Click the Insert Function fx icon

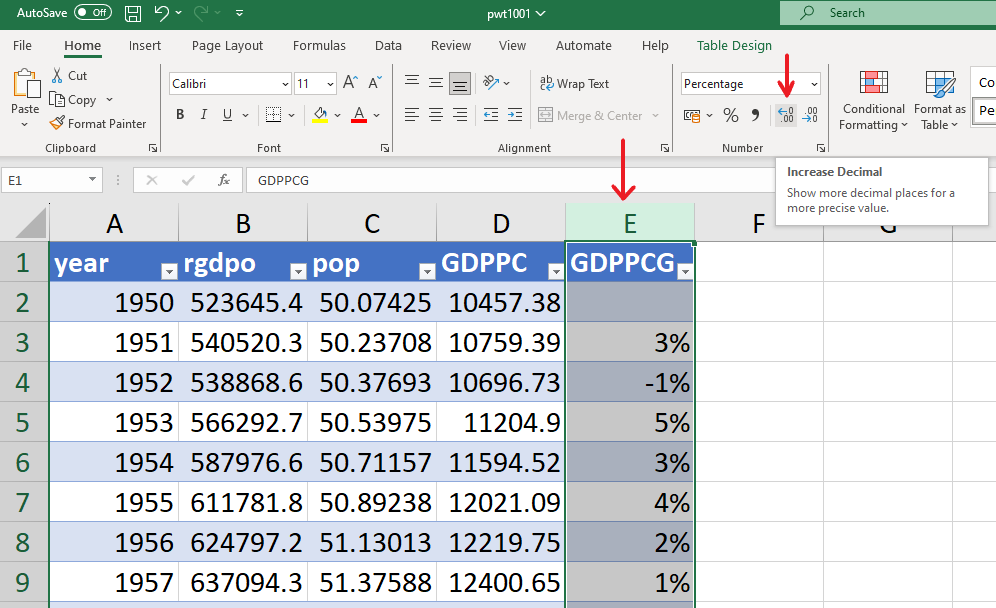pos(224,181)
